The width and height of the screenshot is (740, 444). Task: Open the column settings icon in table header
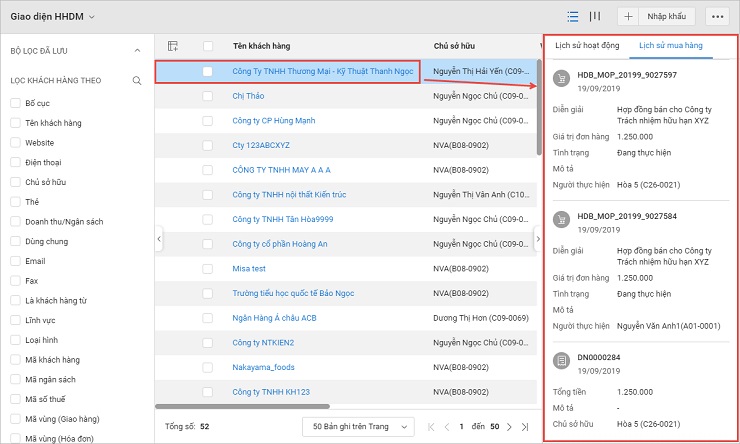point(173,46)
